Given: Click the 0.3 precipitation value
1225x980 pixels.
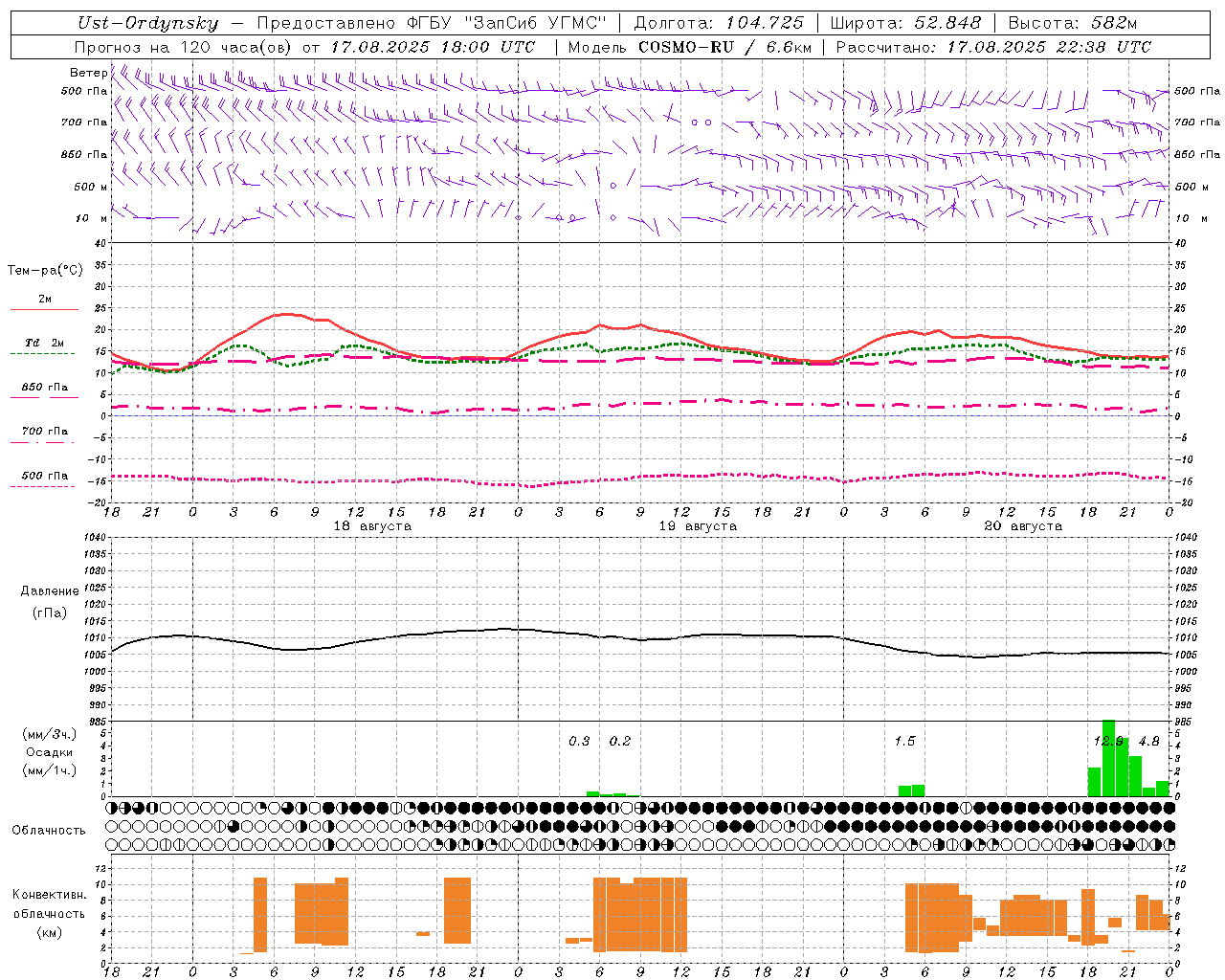Looking at the screenshot, I should click(x=579, y=741).
